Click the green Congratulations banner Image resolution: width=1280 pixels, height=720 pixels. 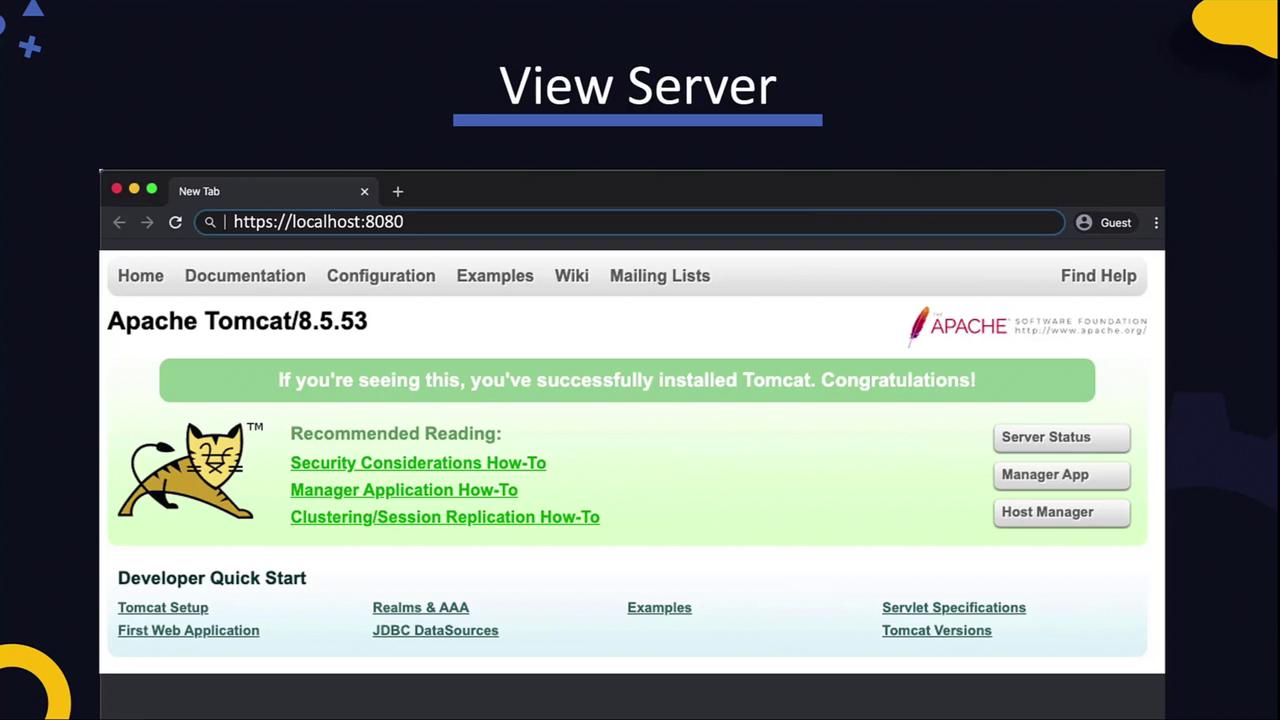627,380
